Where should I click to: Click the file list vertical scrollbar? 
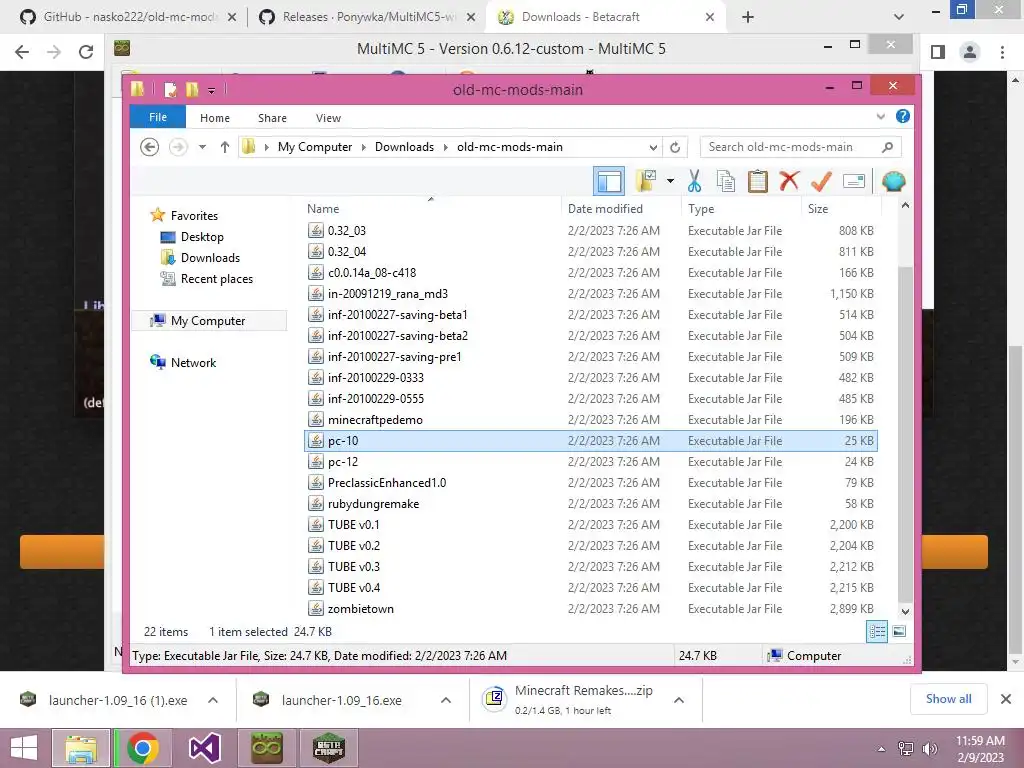coord(905,434)
